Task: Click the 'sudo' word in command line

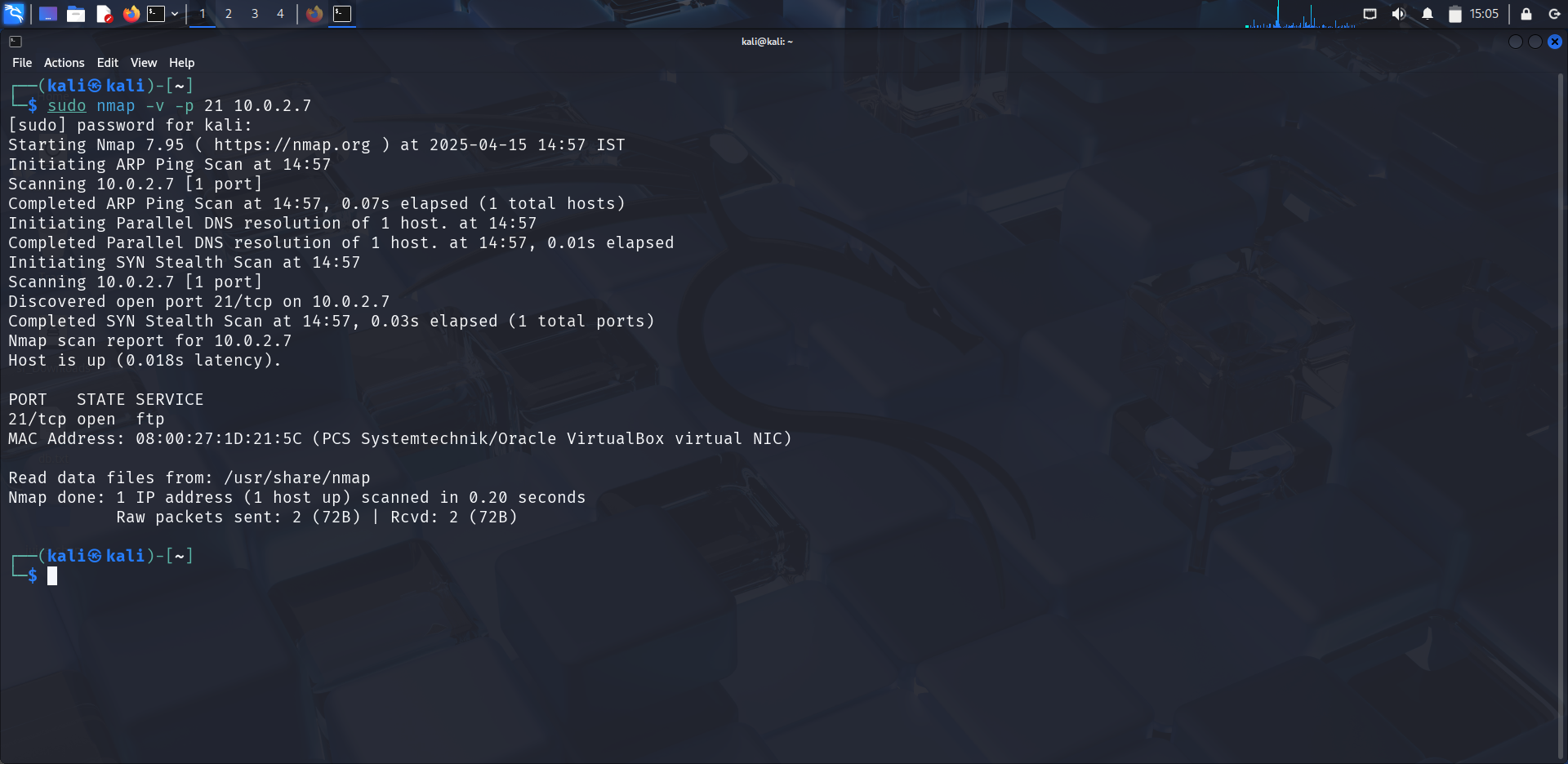Action: [67, 106]
